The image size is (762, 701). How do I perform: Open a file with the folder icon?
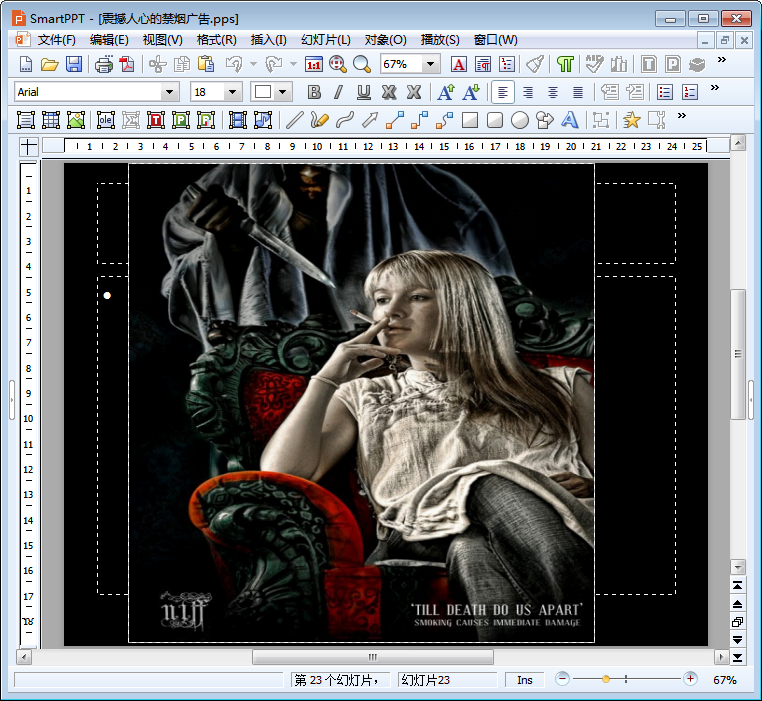(x=50, y=64)
